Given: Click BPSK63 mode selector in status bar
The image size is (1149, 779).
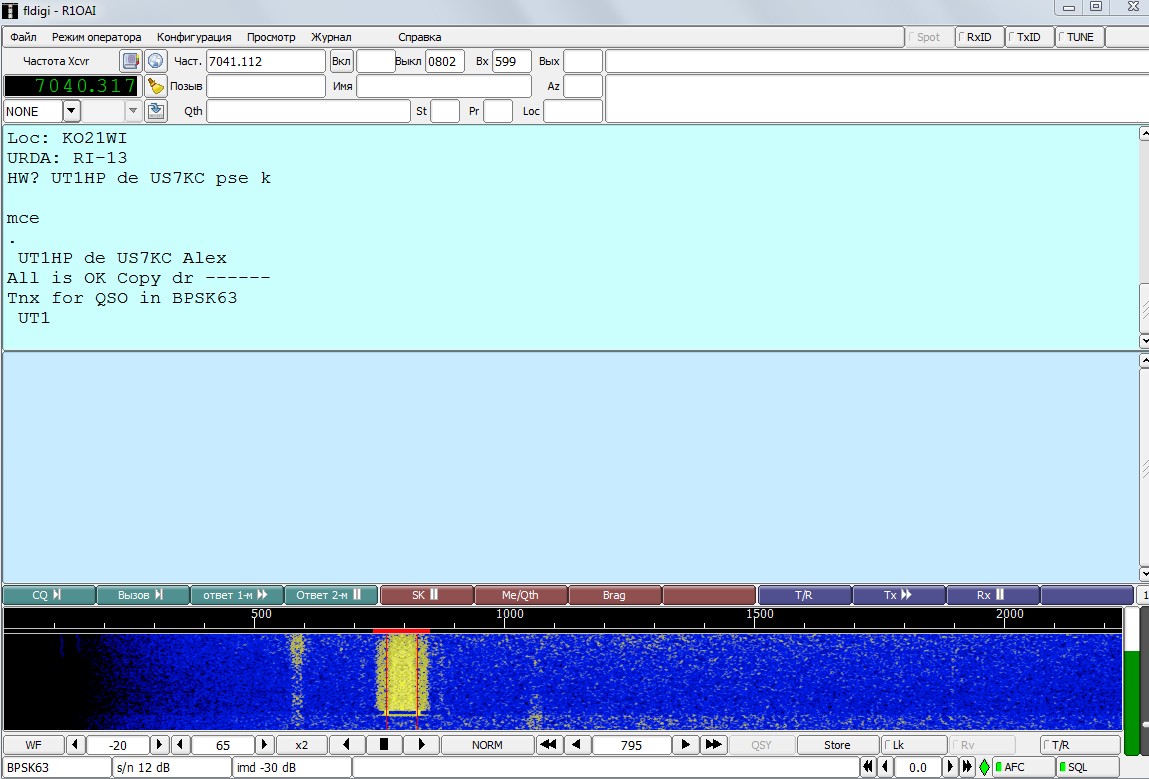Looking at the screenshot, I should pos(55,767).
